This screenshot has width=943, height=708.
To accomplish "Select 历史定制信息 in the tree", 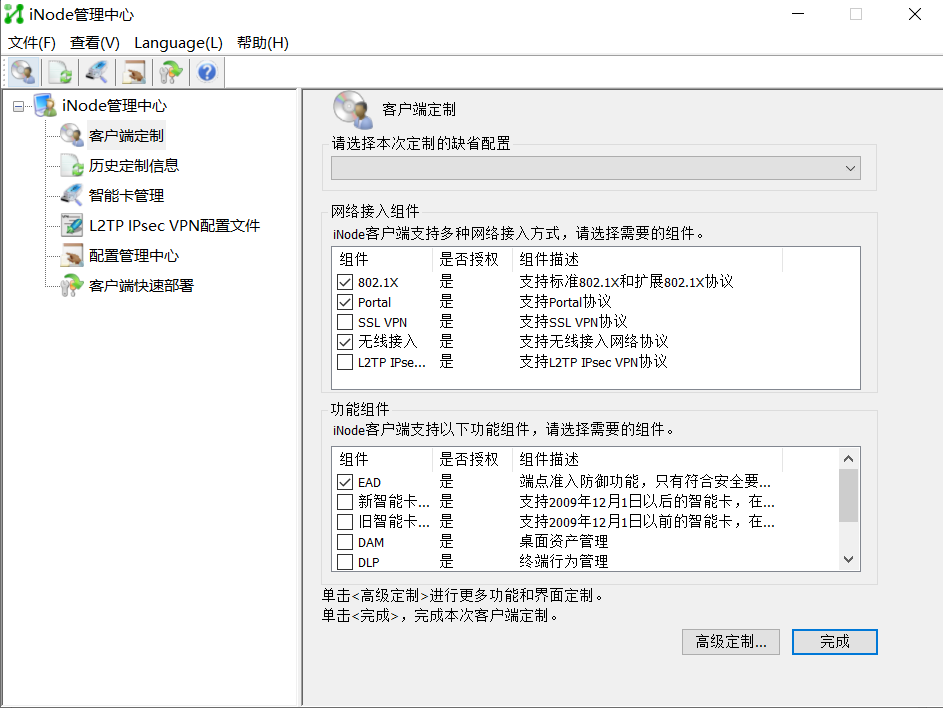I will [134, 165].
